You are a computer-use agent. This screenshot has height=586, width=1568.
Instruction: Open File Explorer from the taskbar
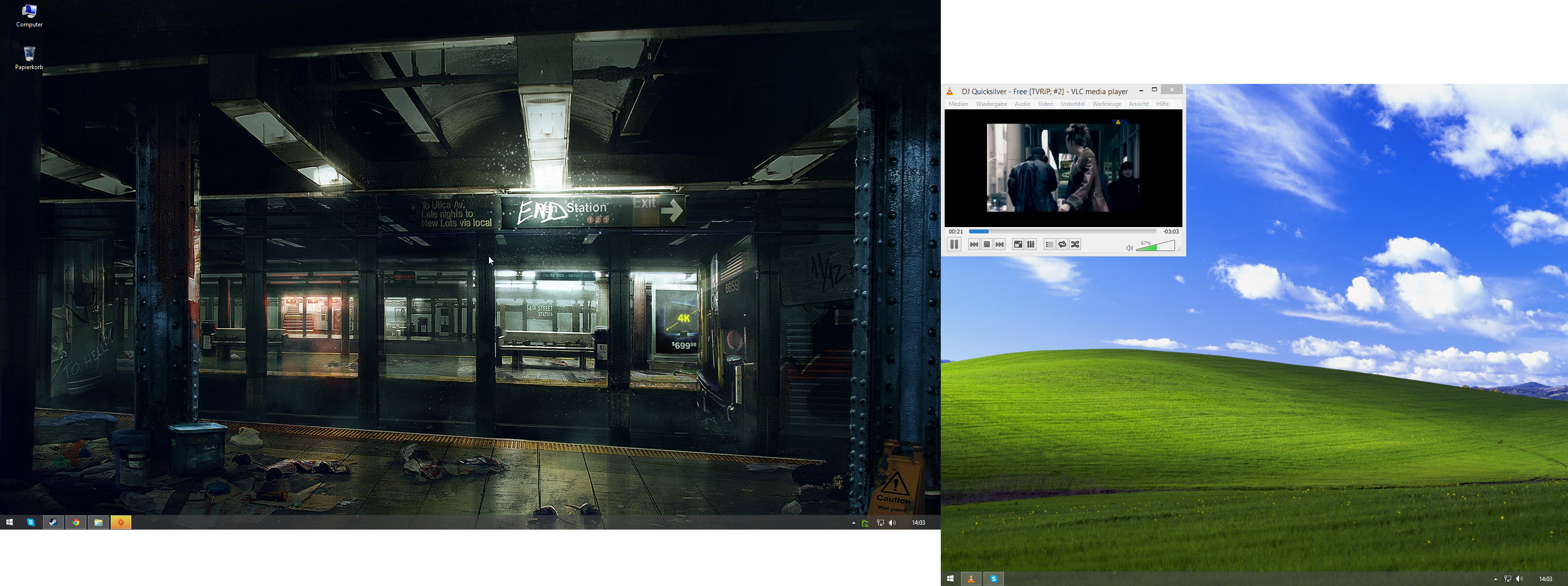click(98, 523)
